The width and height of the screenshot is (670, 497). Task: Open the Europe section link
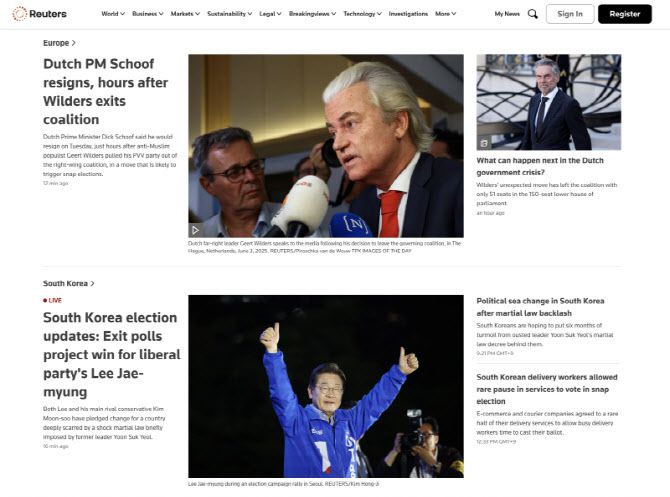pos(59,43)
